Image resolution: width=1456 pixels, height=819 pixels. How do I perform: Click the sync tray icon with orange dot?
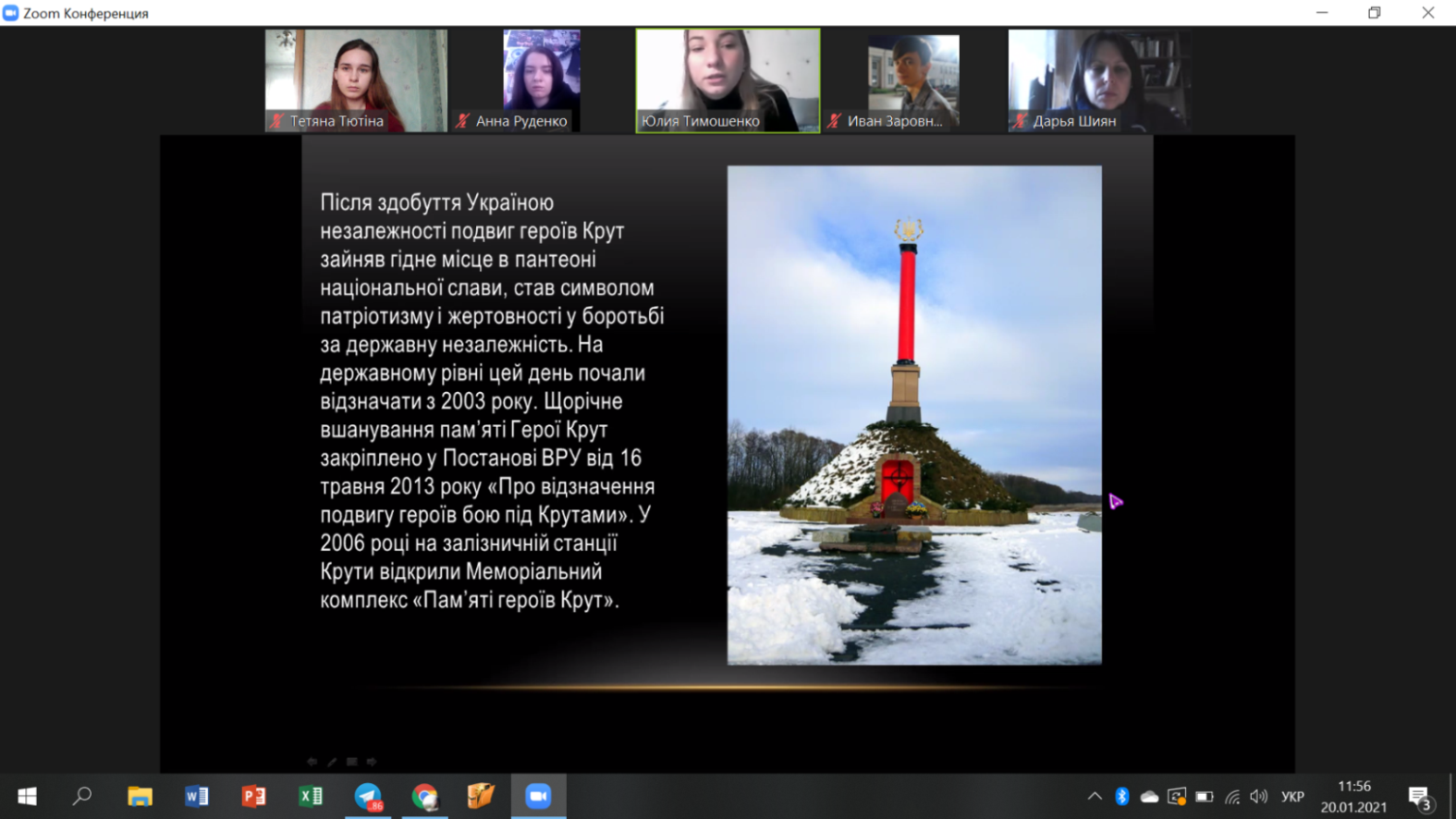[x=1177, y=796]
